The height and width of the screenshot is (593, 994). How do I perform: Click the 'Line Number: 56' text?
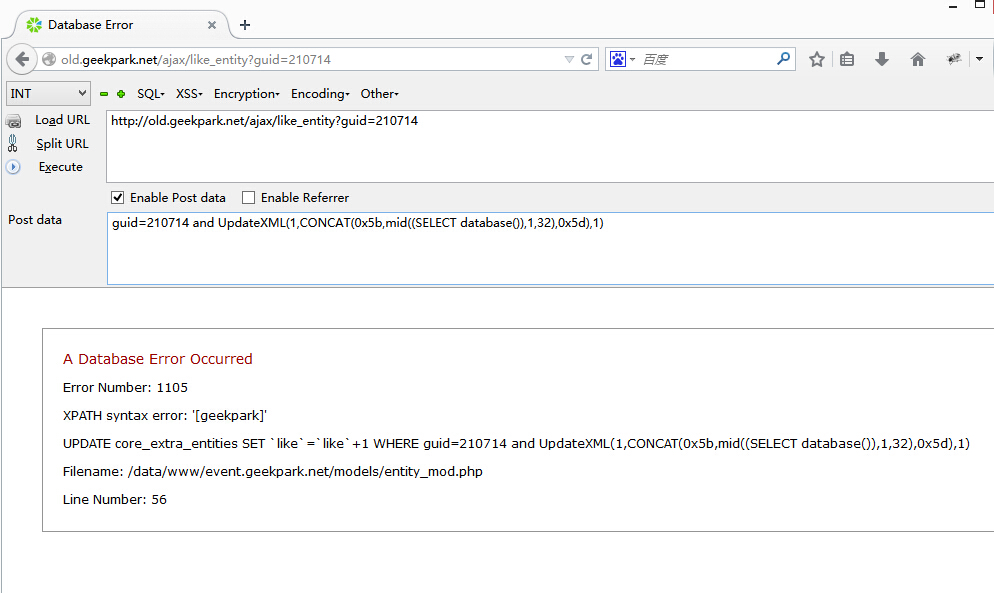click(x=115, y=499)
